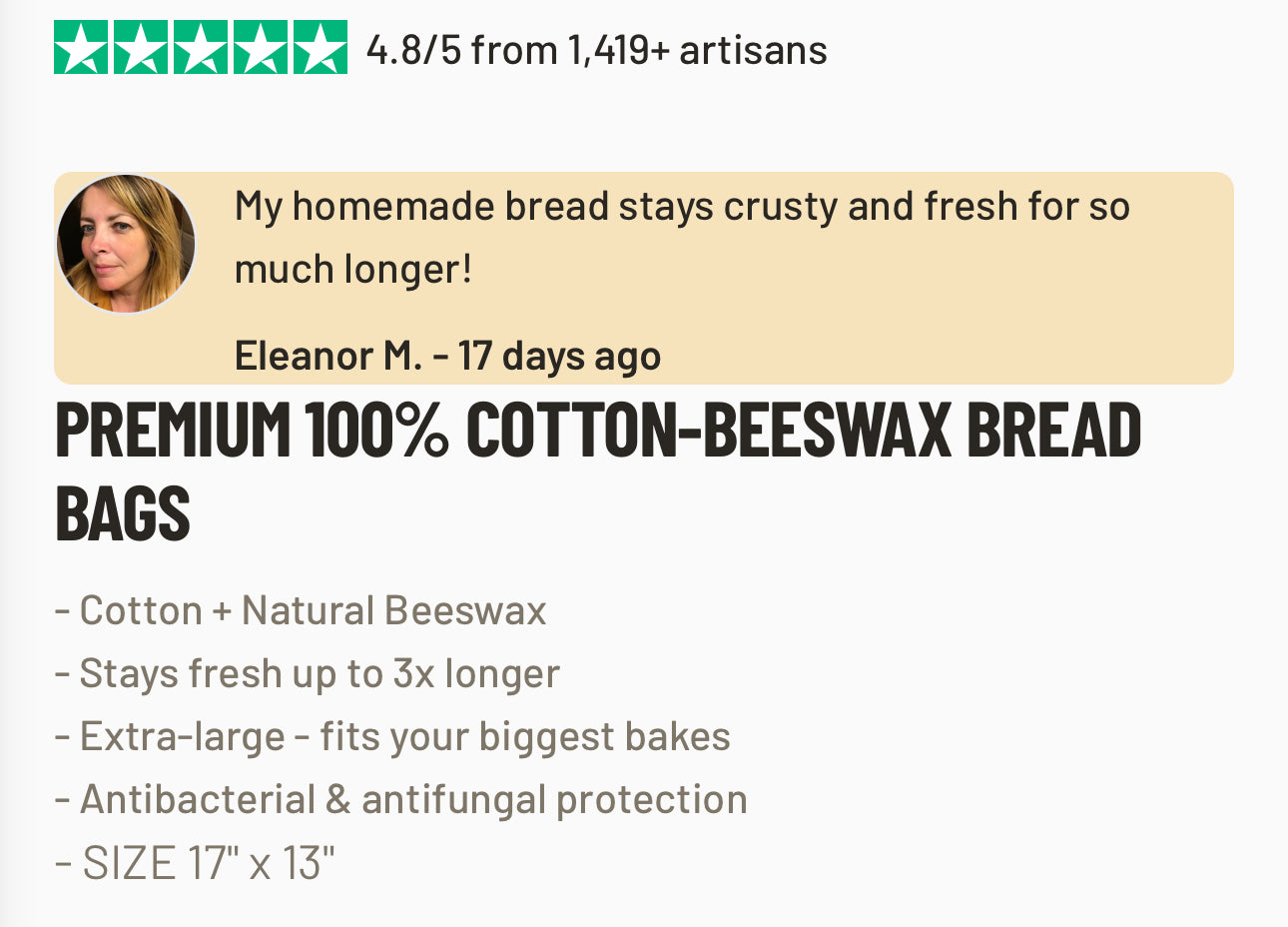Click the word "BAGS" in the product title
This screenshot has height=927, width=1288.
[123, 513]
